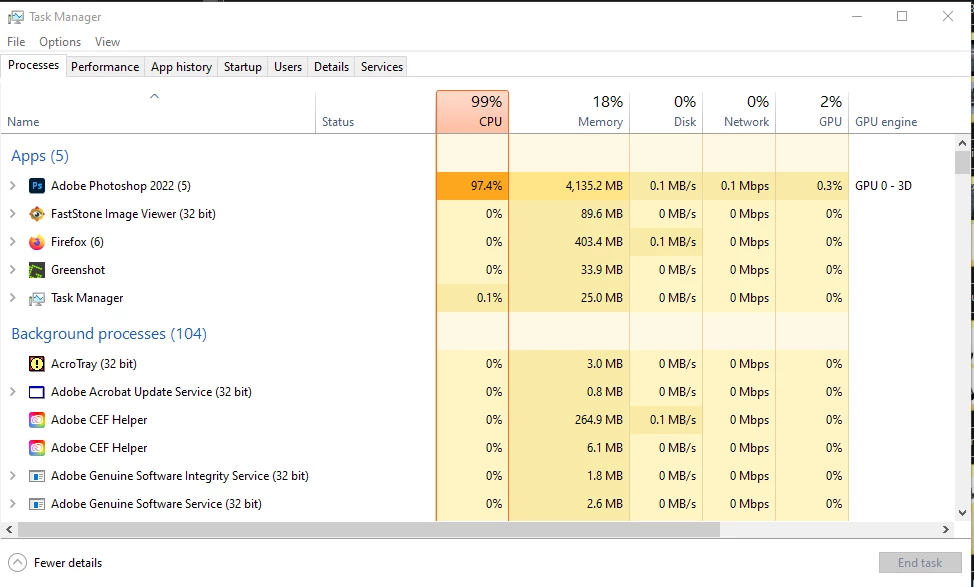974x587 pixels.
Task: Click the 264.9 MB Adobe CEF Helper icon
Action: coord(37,420)
